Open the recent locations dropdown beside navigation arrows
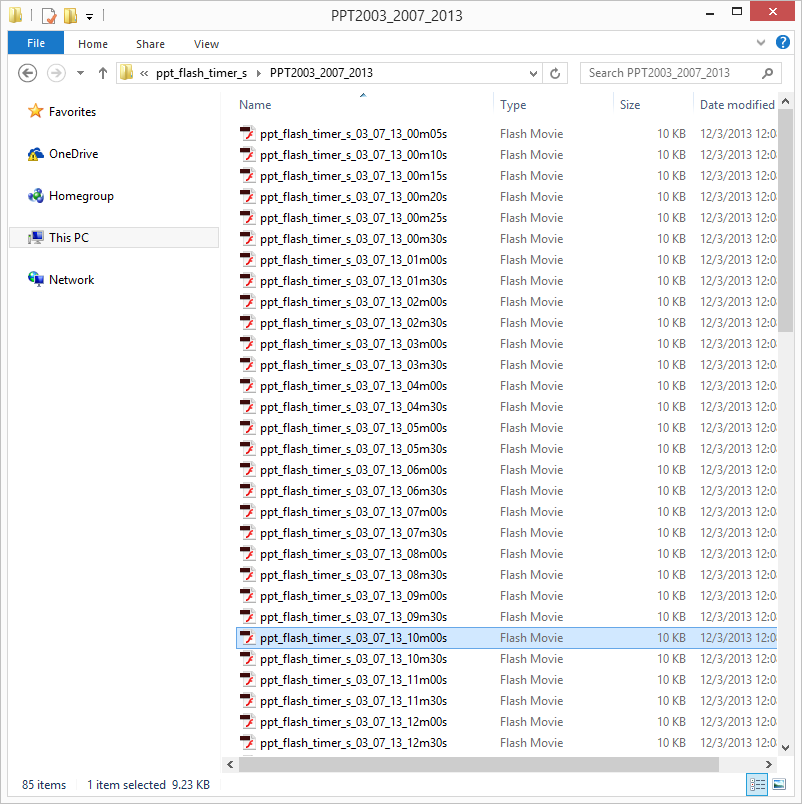Viewport: 802px width, 804px height. (79, 72)
